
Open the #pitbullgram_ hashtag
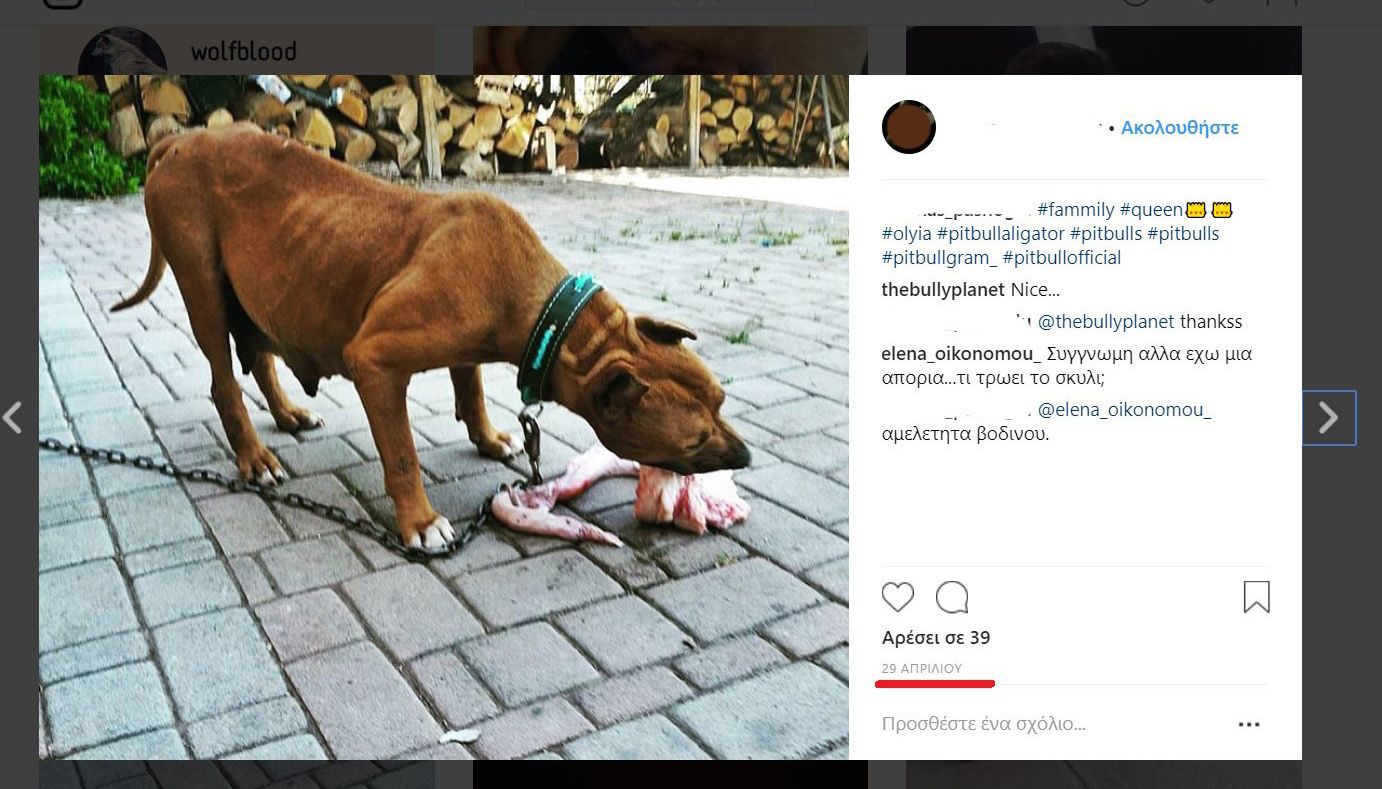(939, 258)
